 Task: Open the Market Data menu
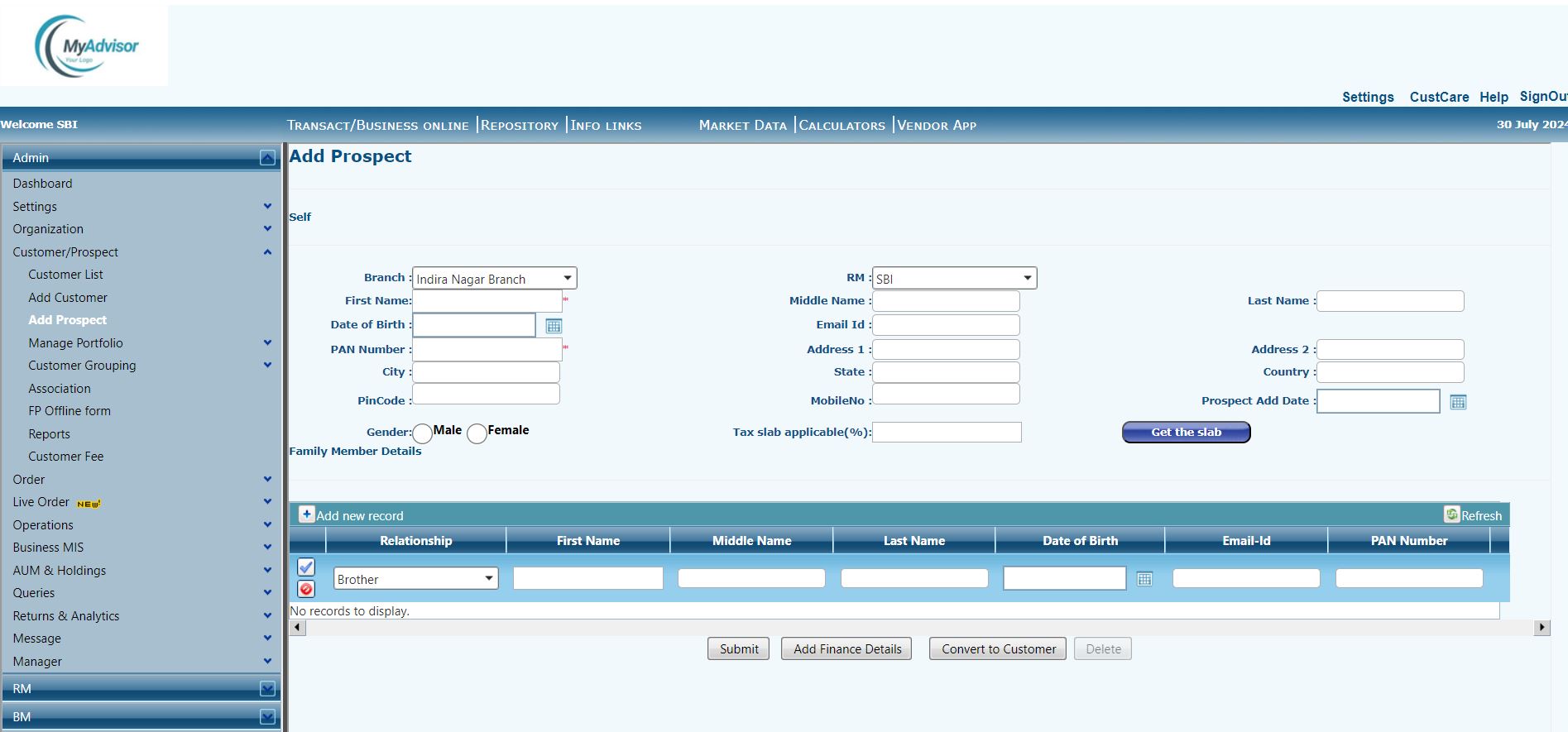742,126
